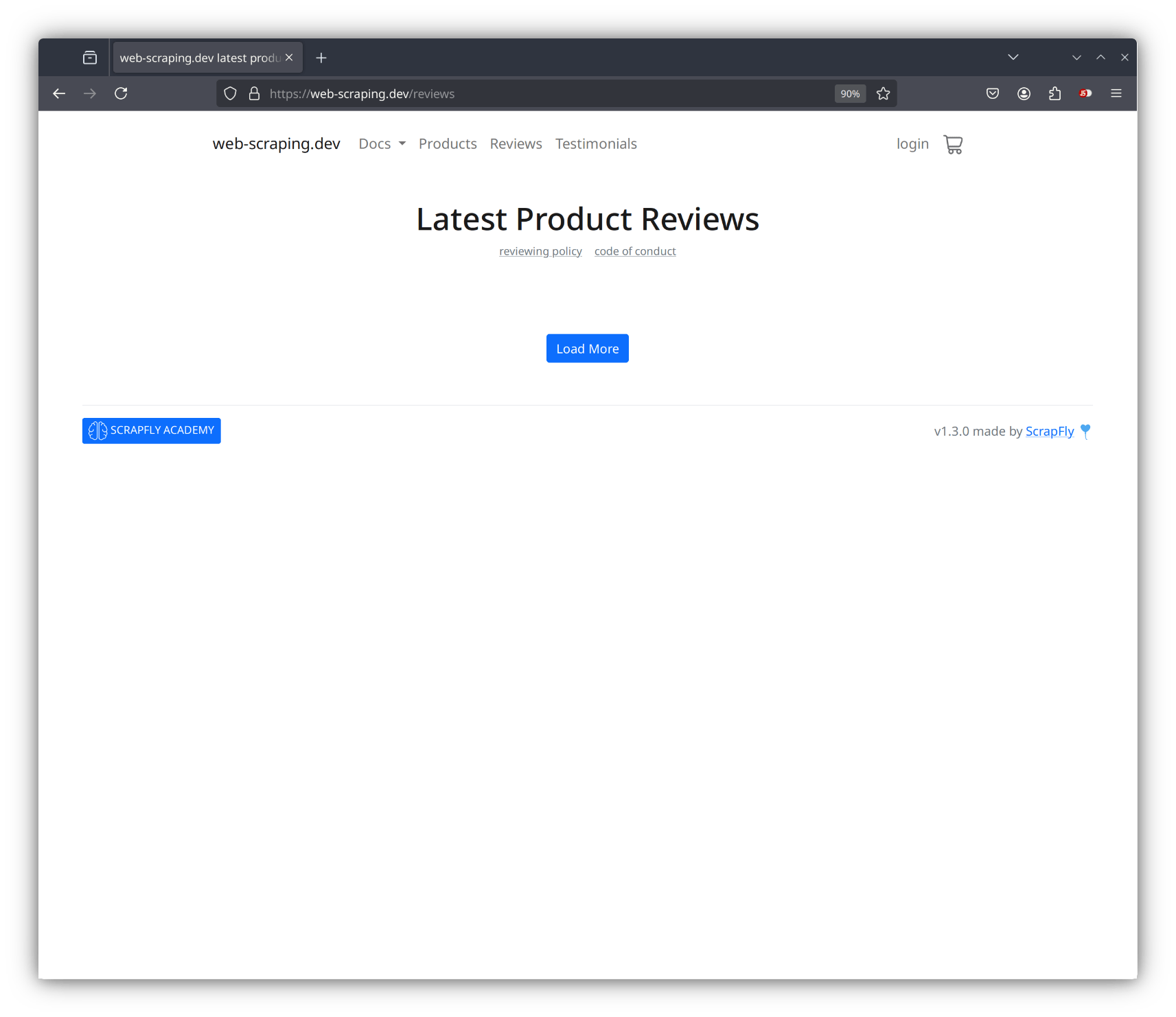Open the reviewing policy link
The image size is (1176, 1017).
click(540, 250)
